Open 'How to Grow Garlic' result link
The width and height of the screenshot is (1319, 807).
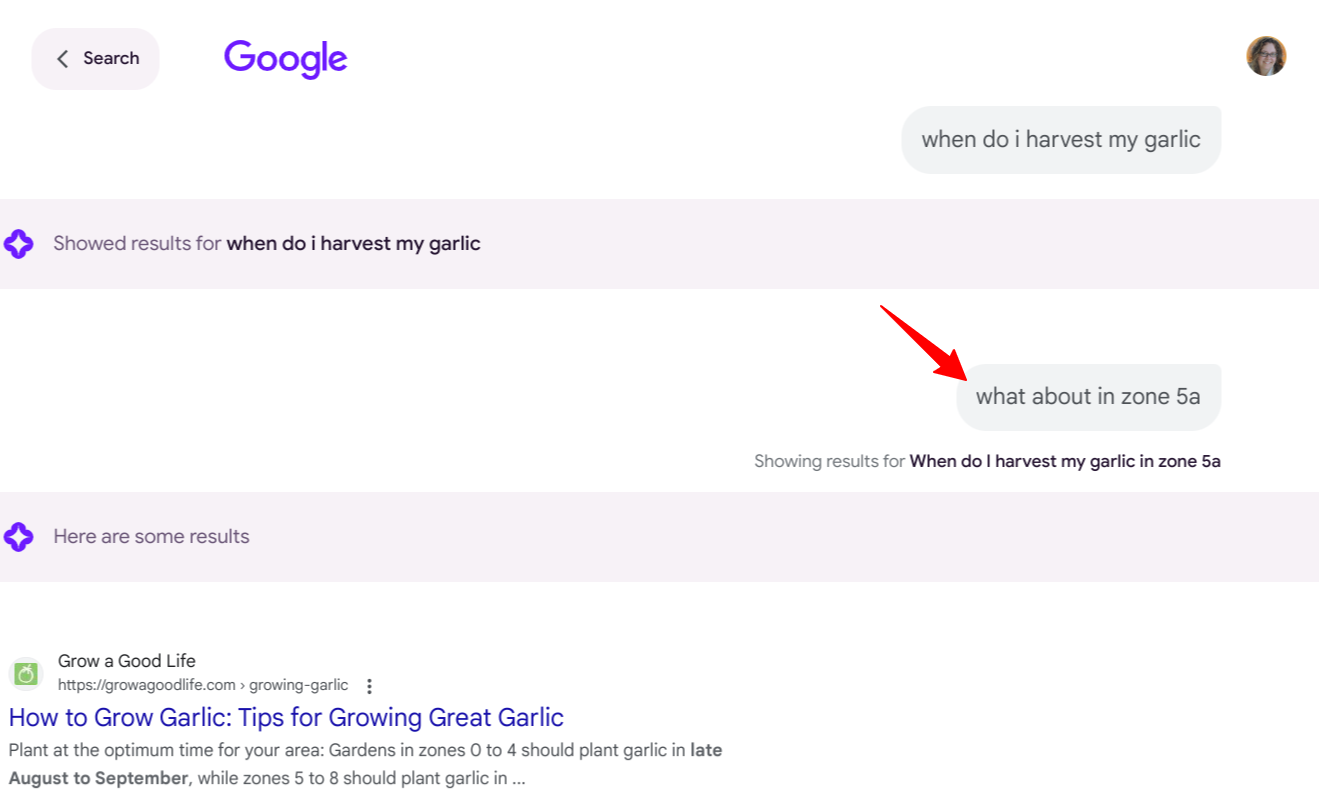click(286, 717)
